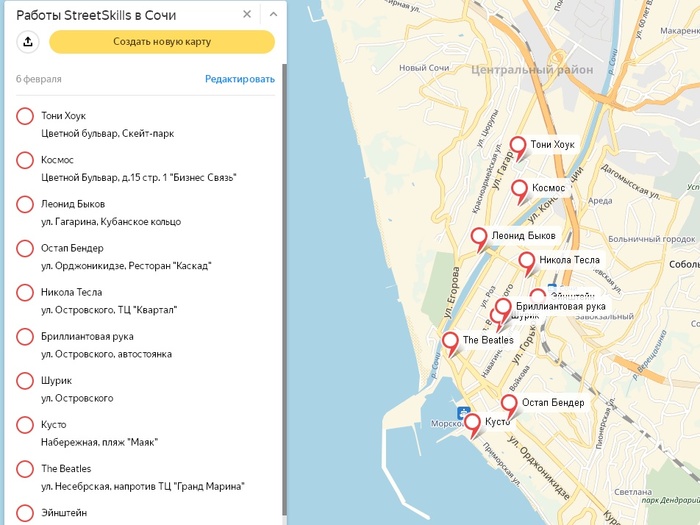Select the Леонид Быков circle icon in list
Viewport: 700px width, 525px height.
[25, 204]
